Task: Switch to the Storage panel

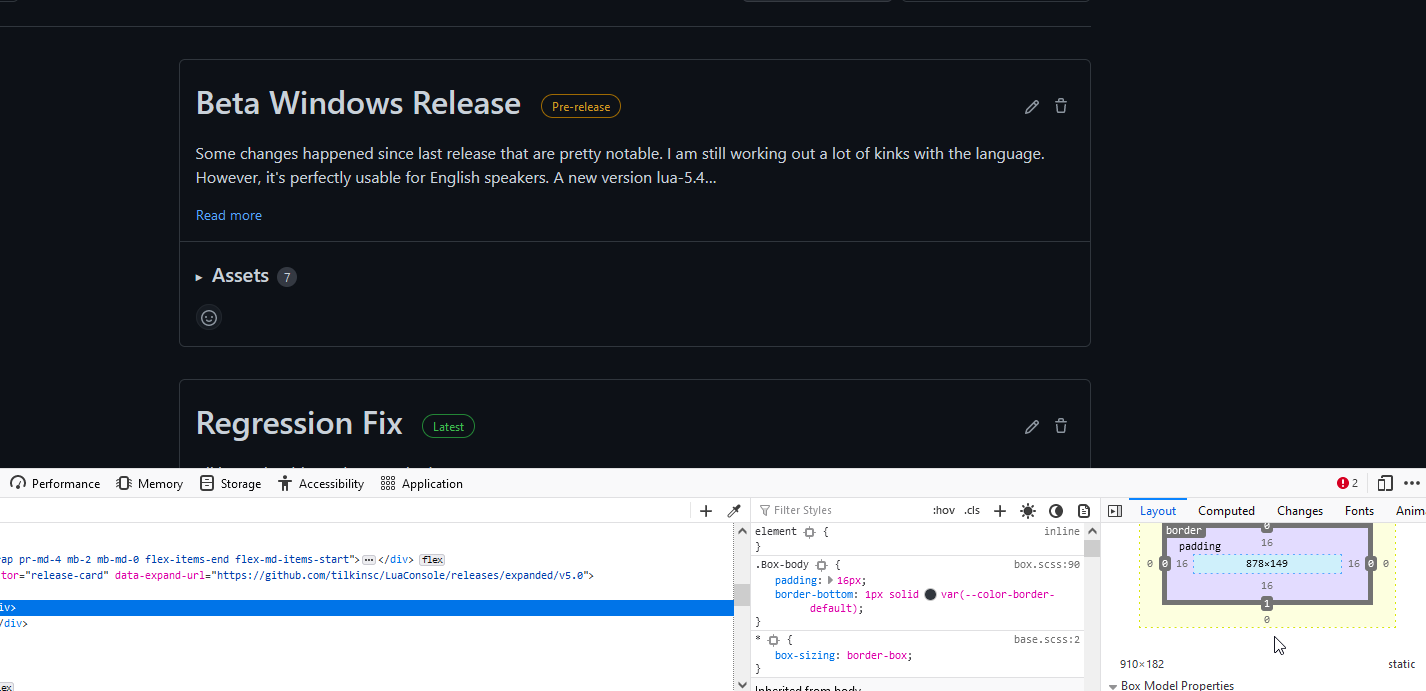Action: (x=230, y=483)
